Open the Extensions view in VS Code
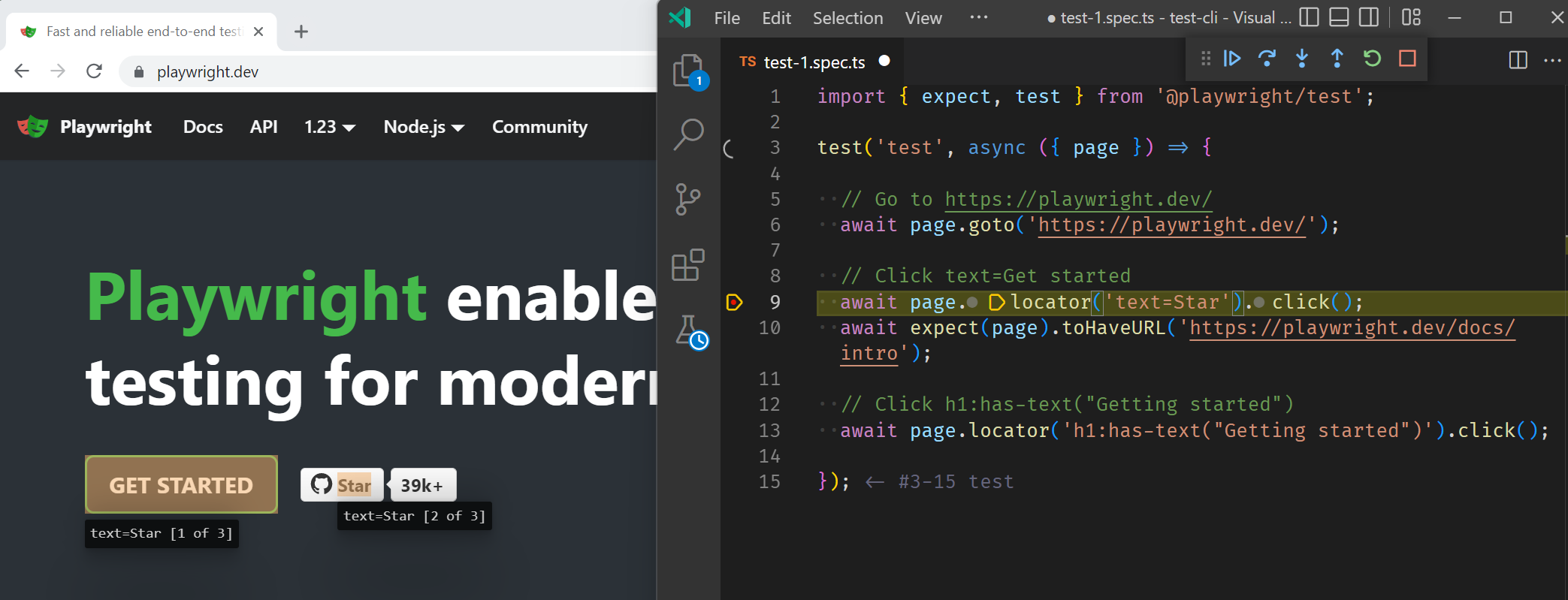Viewport: 1568px width, 600px height. 687,264
